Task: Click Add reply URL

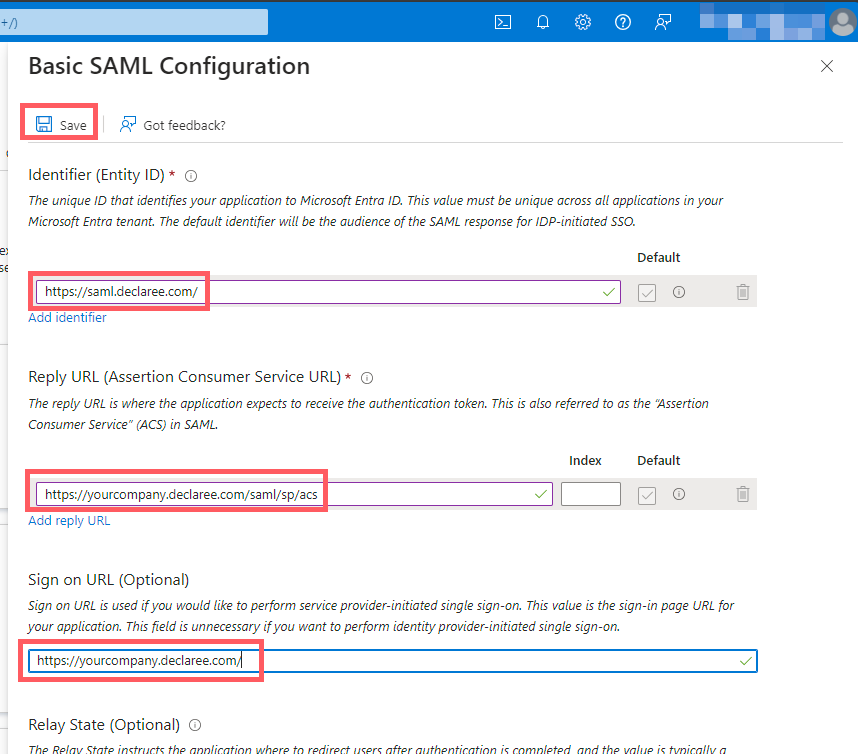Action: click(x=68, y=519)
